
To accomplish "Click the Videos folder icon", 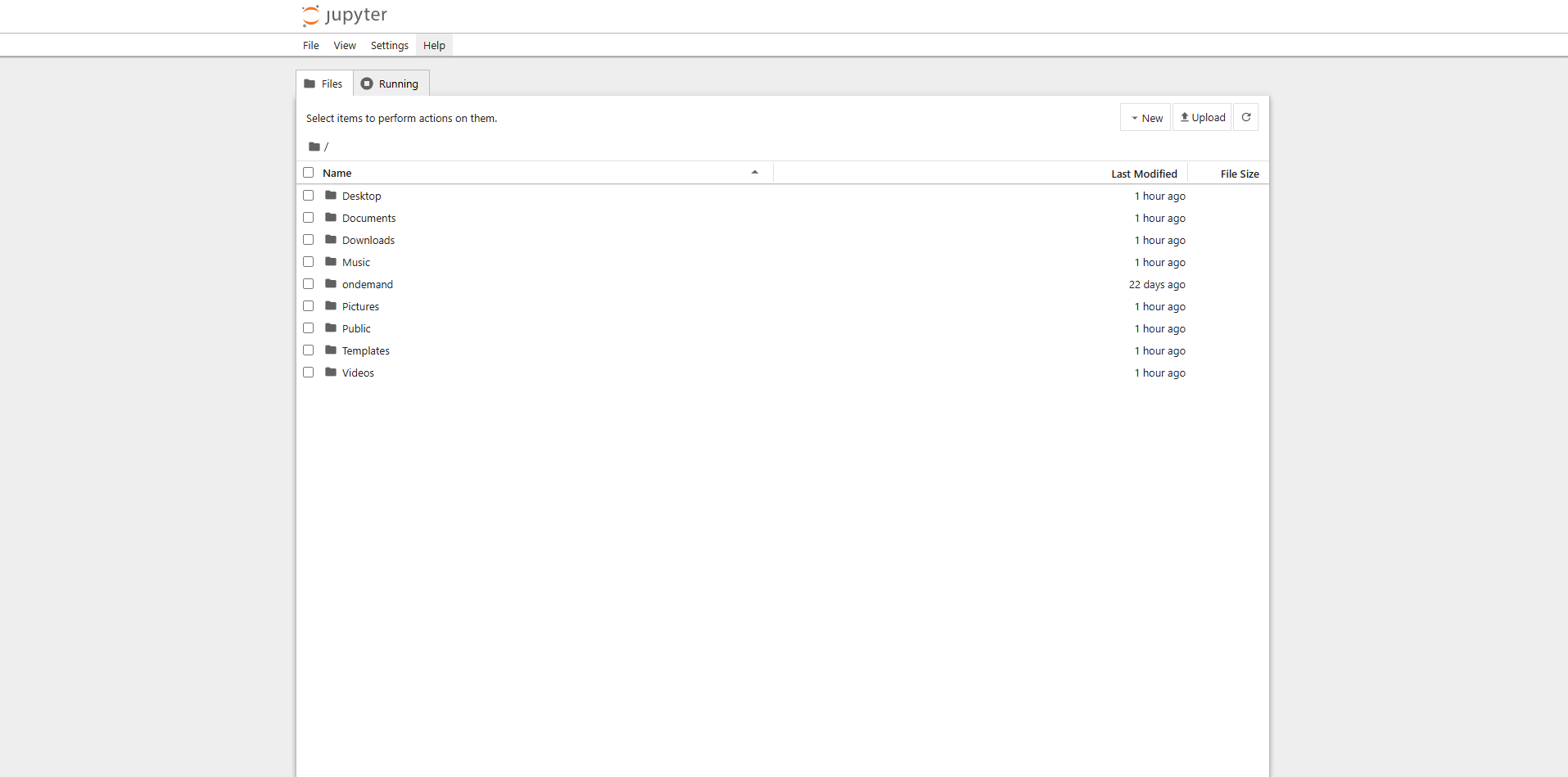I will click(x=331, y=373).
